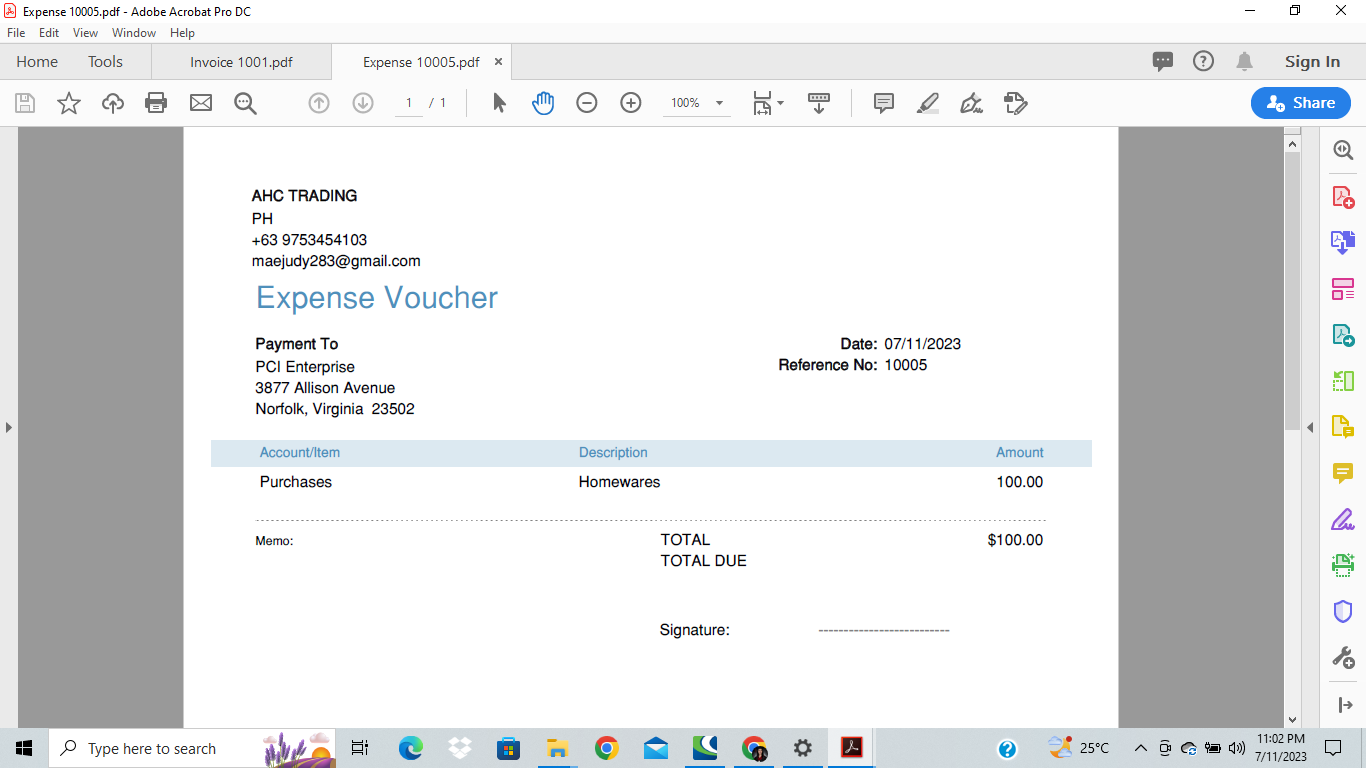Open the sign document pen tool
Screen dimensions: 1366x768
tap(971, 103)
